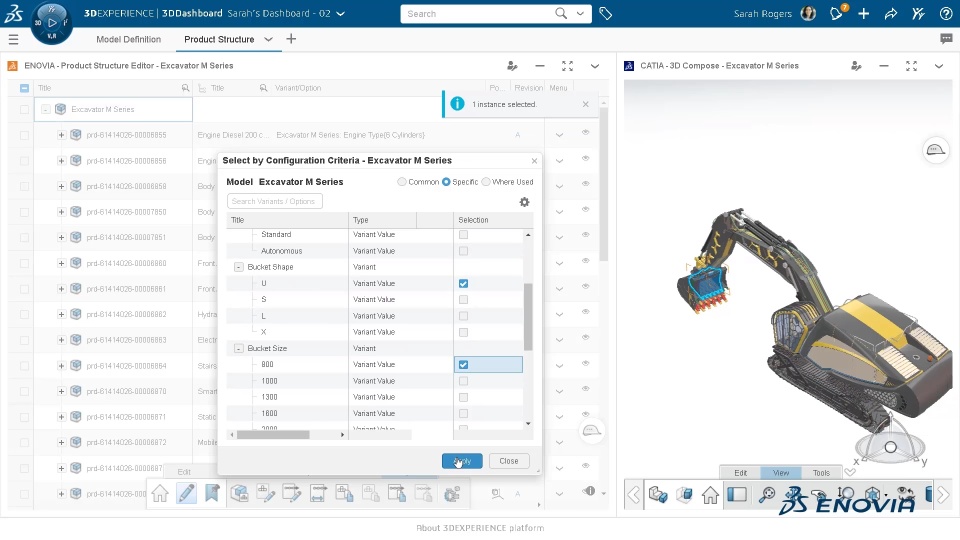The width and height of the screenshot is (960, 540).
Task: Check the 1000 bucket size checkbox
Action: coord(463,381)
